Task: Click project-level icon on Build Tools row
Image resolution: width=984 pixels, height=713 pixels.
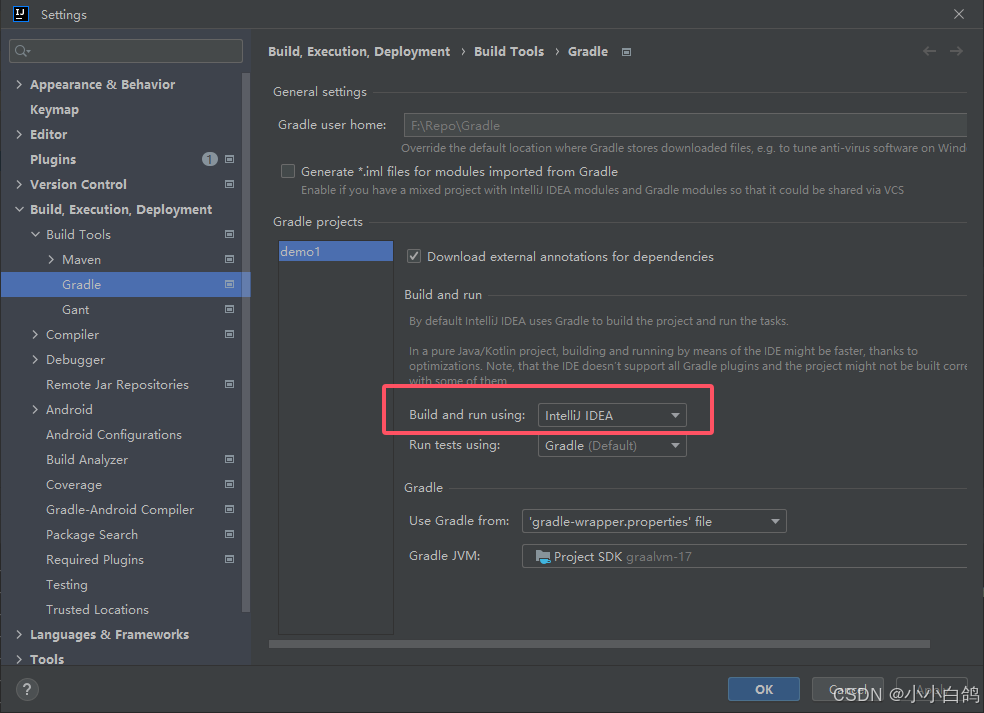Action: tap(230, 234)
